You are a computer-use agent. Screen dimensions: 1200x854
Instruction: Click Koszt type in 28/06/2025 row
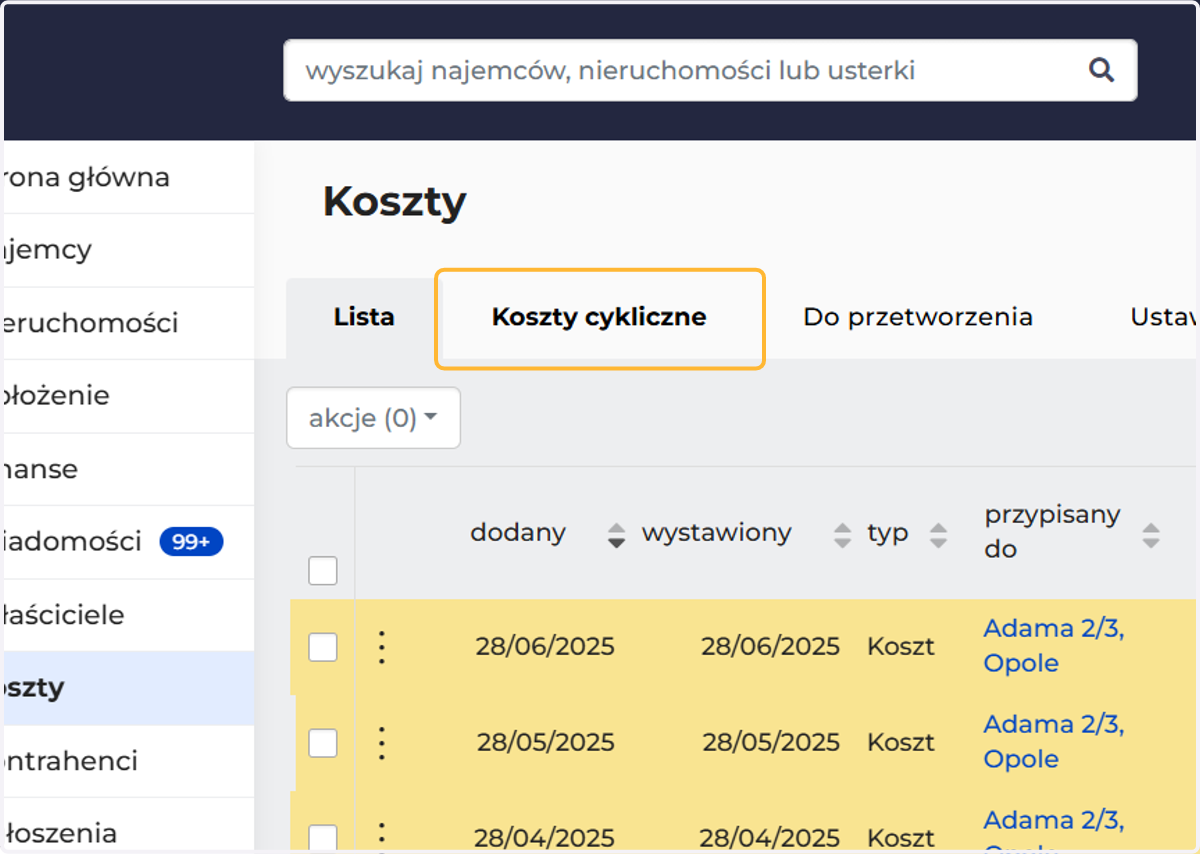[x=901, y=646]
